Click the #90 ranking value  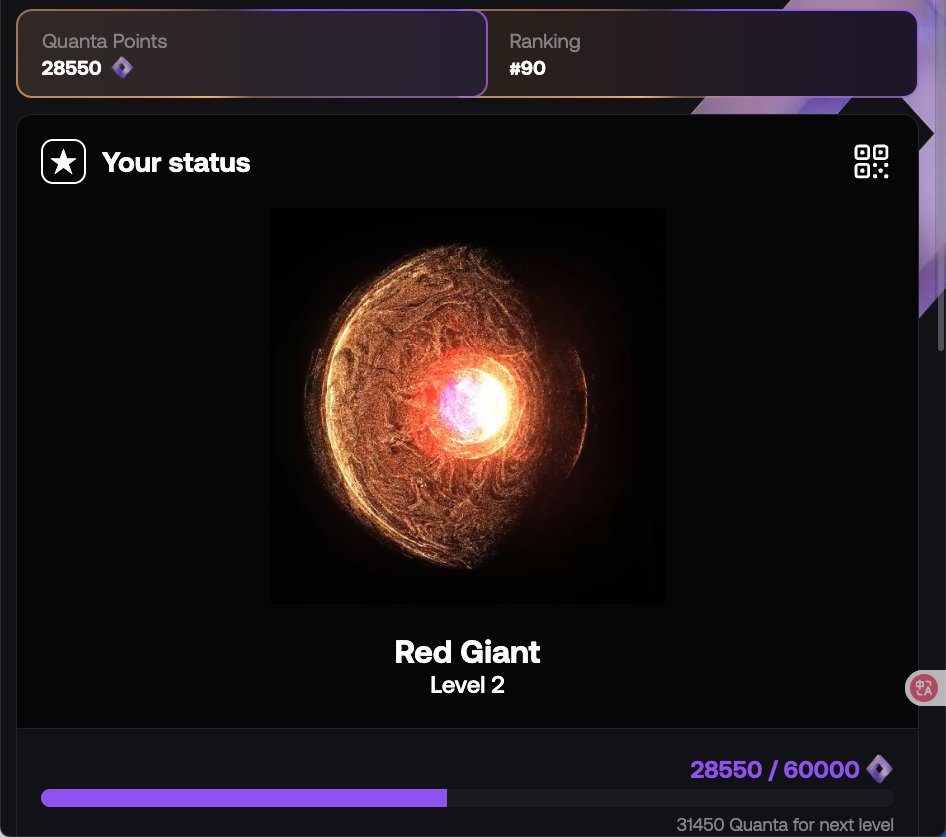pos(527,68)
